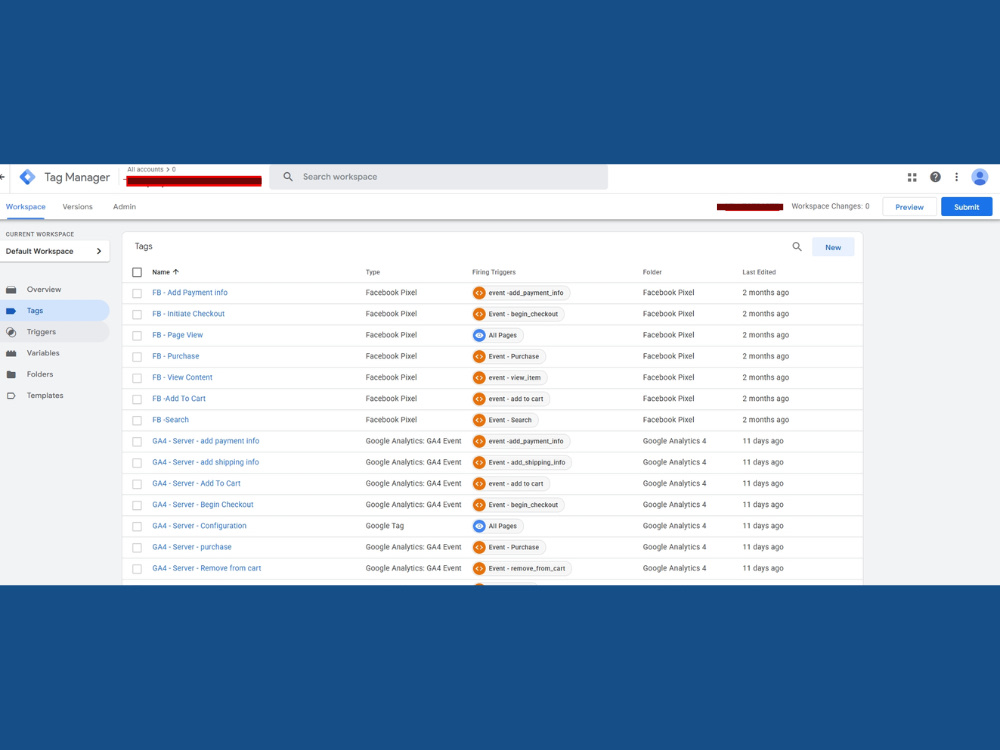Click trigger icon in GA4 - Server - purchase row

[479, 547]
